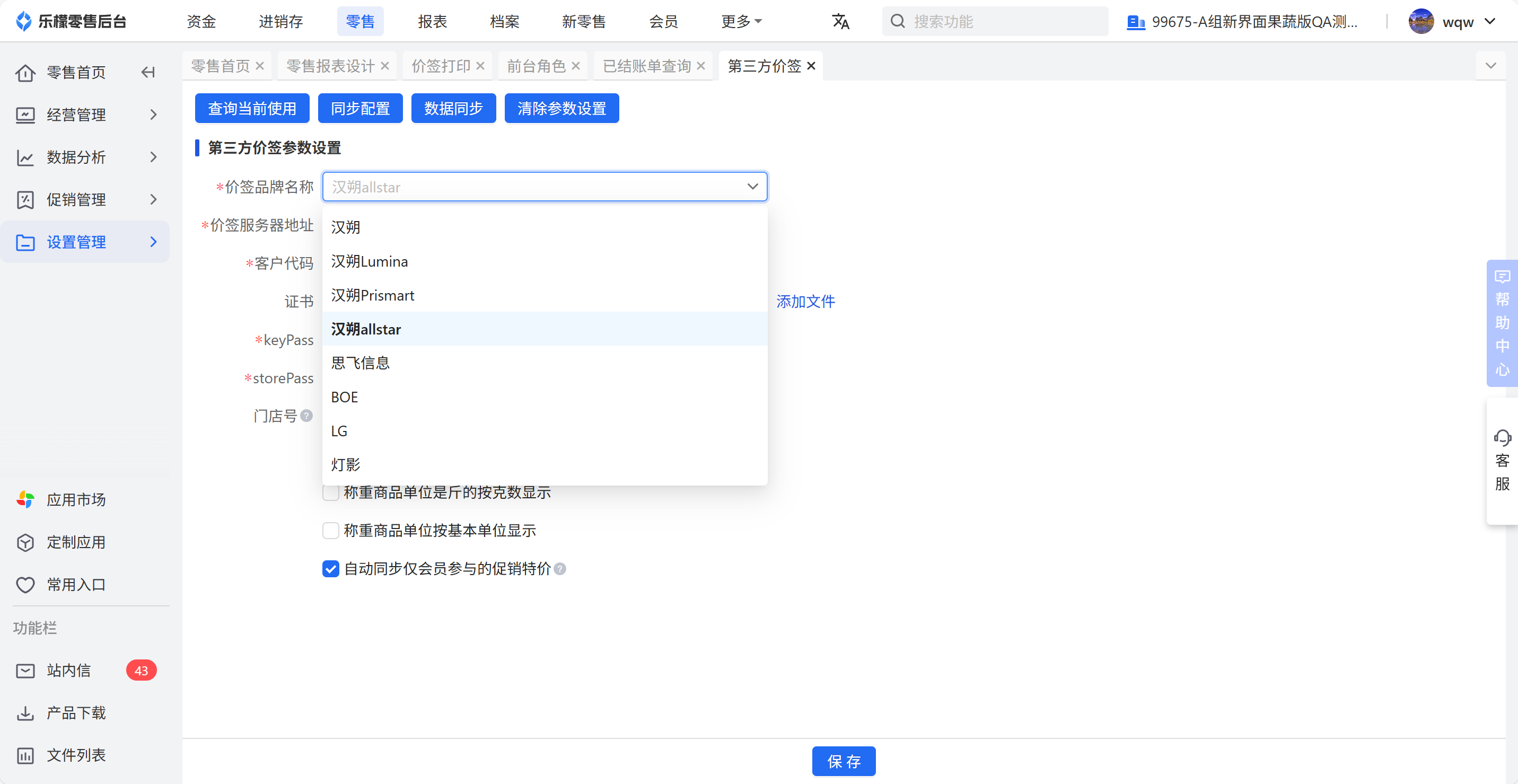Screen dimensions: 1518x784
Task: Open the 资金 menu
Action: point(201,21)
